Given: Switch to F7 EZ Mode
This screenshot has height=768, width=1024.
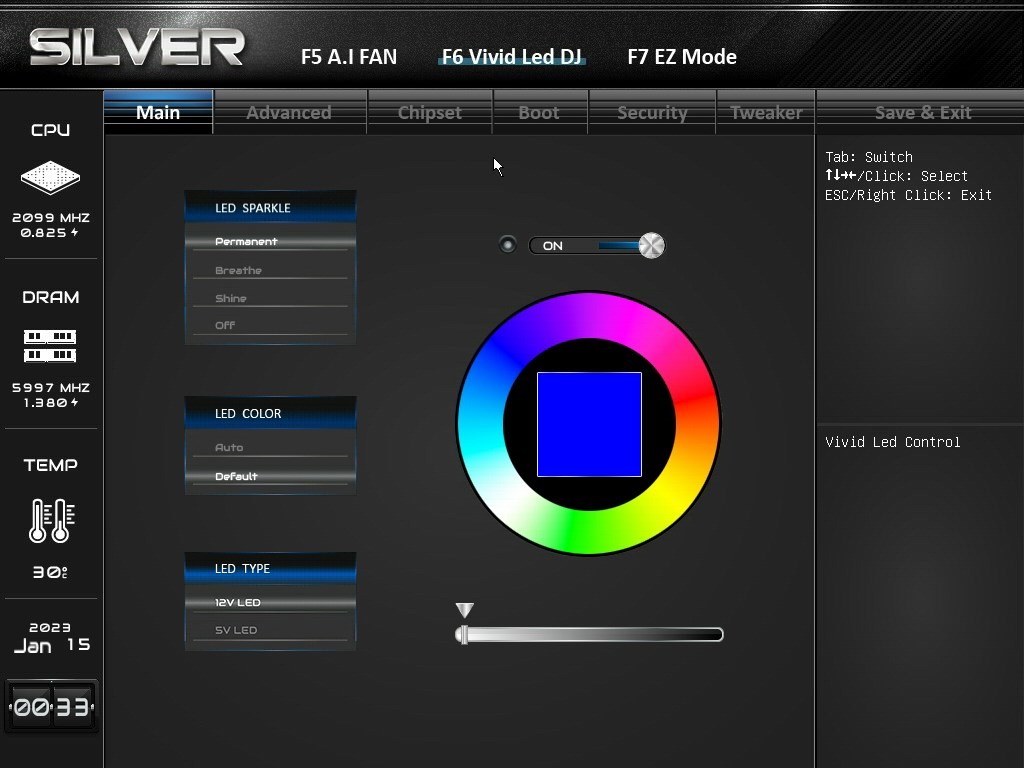Looking at the screenshot, I should click(x=682, y=57).
